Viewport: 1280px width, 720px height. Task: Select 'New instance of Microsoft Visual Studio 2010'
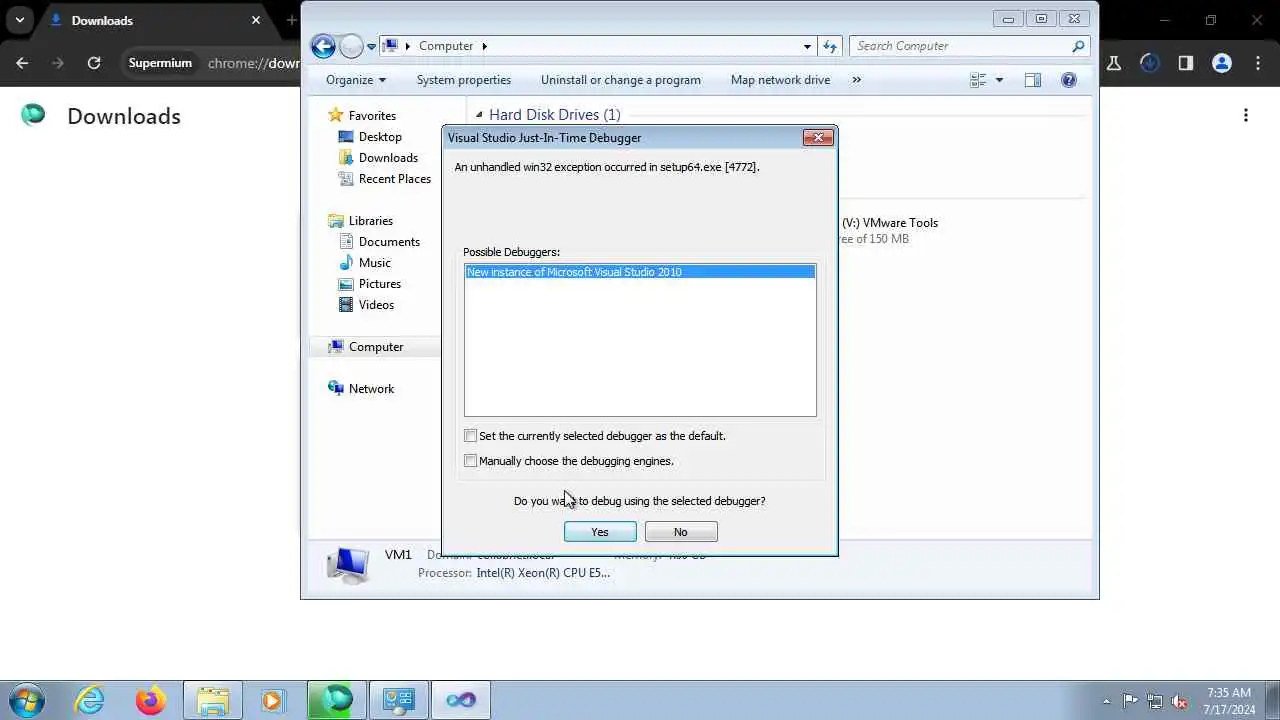(x=640, y=272)
